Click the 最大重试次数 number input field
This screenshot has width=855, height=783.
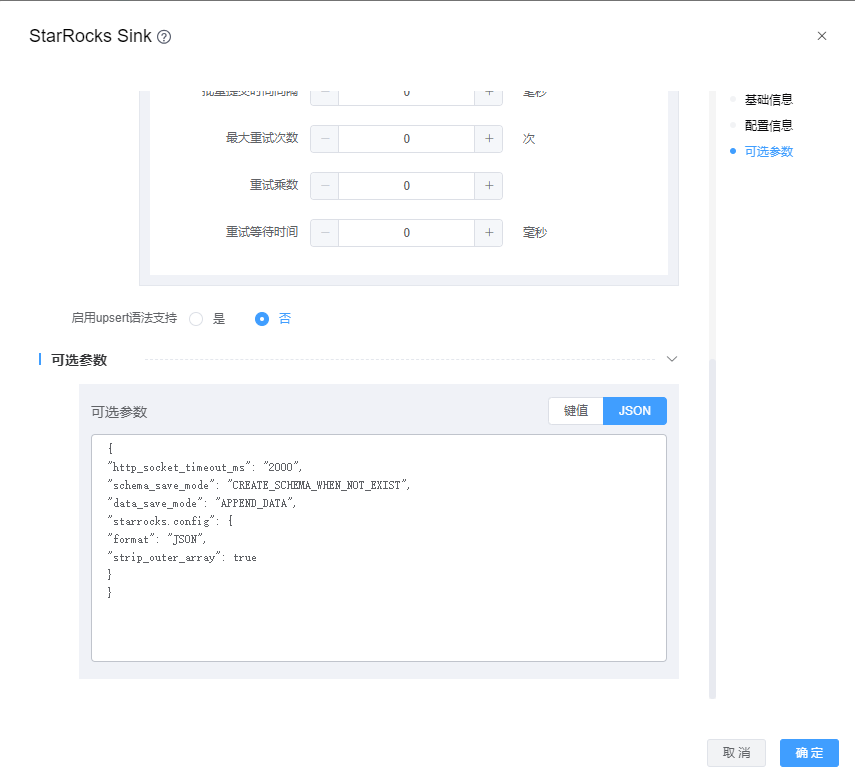[x=406, y=139]
